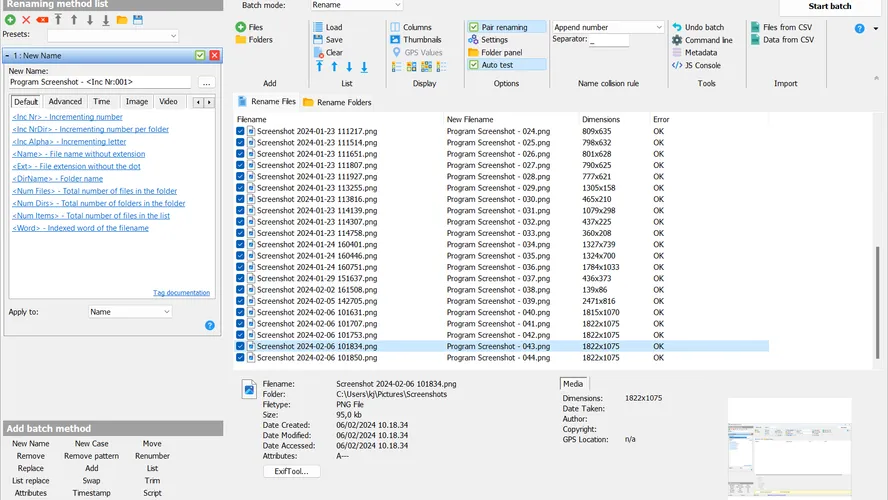Delete selected method with the red X toolbar icon
Screen dimensions: 888x500
tap(26, 20)
